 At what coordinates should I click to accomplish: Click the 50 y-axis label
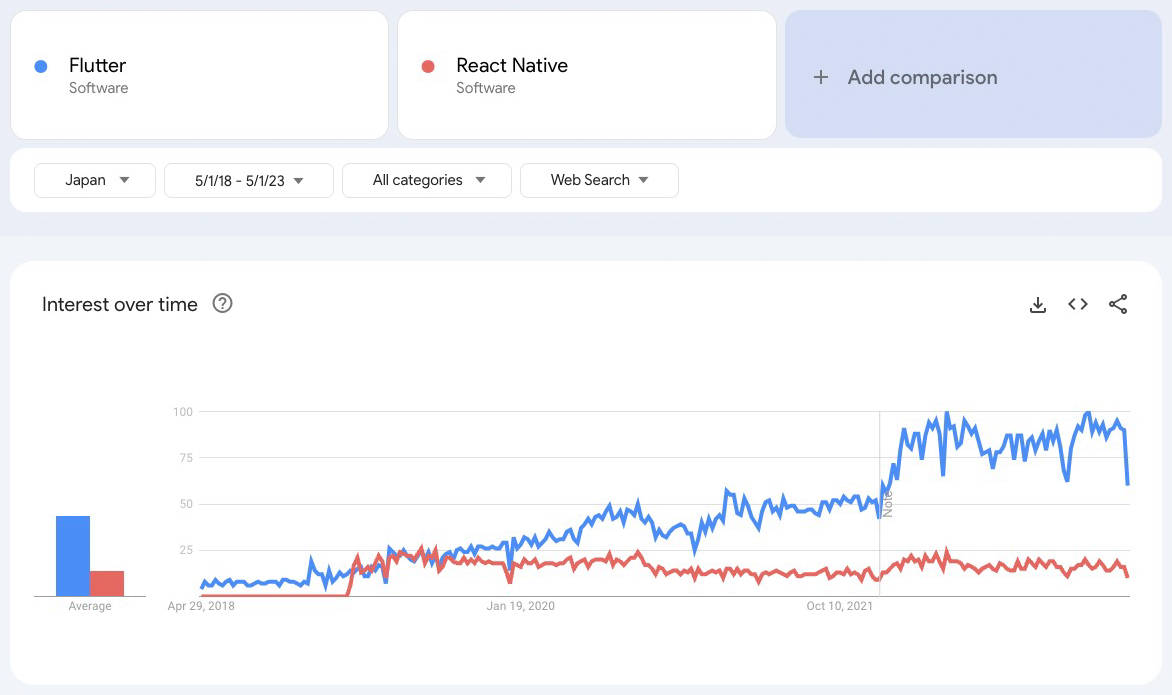pyautogui.click(x=186, y=504)
